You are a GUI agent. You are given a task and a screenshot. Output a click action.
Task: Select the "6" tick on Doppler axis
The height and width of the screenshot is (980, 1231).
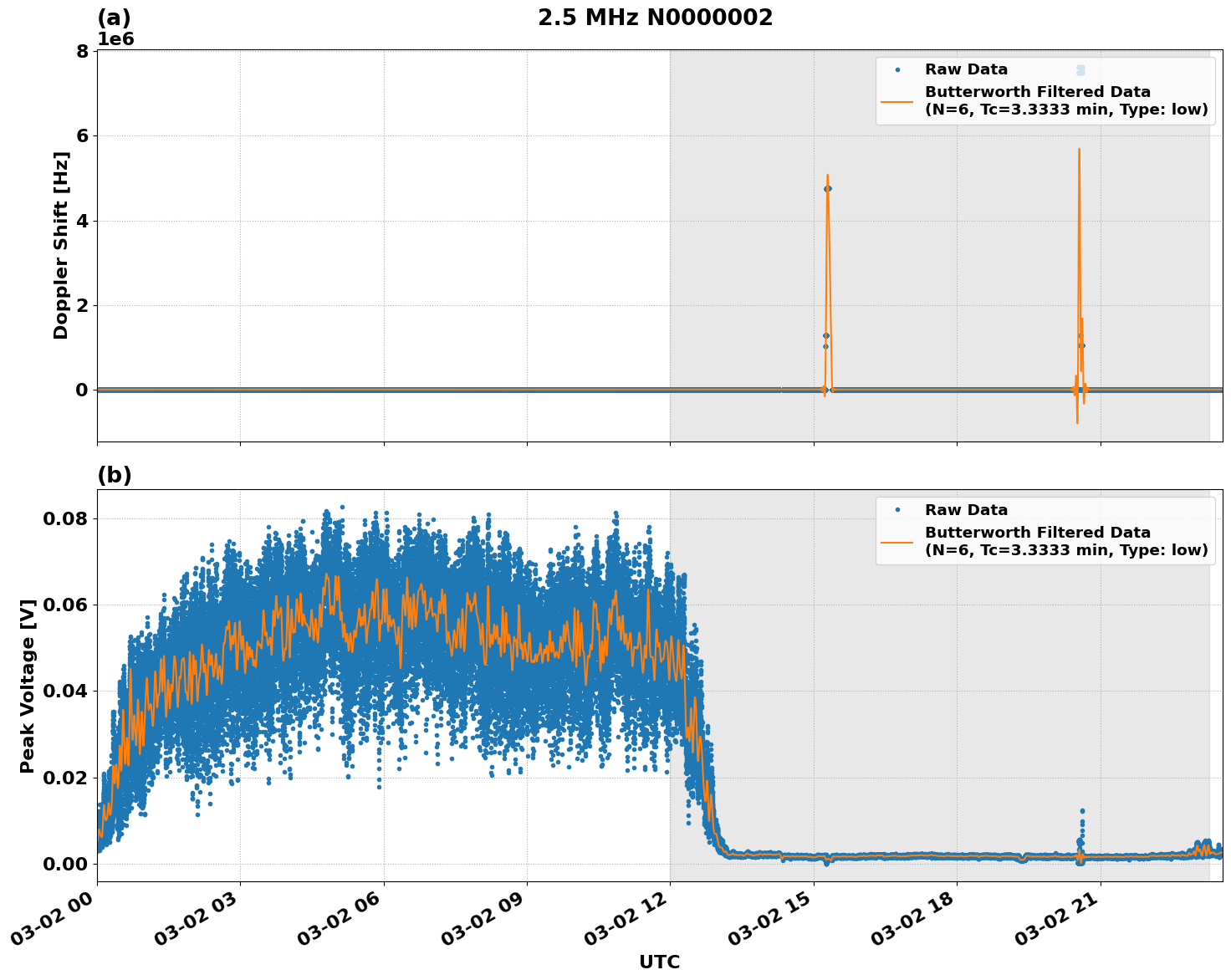[x=82, y=135]
